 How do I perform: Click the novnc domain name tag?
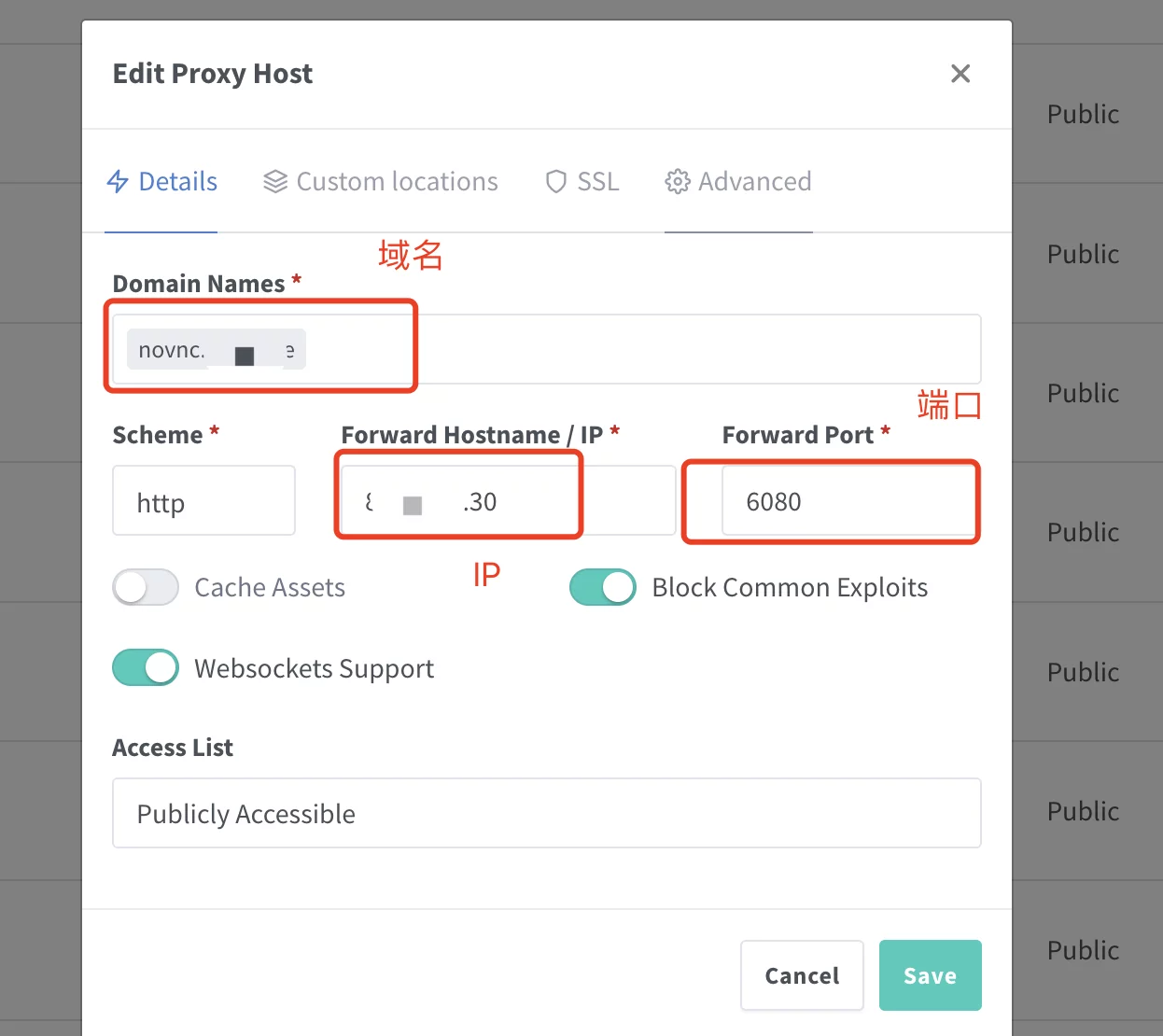pyautogui.click(x=216, y=350)
